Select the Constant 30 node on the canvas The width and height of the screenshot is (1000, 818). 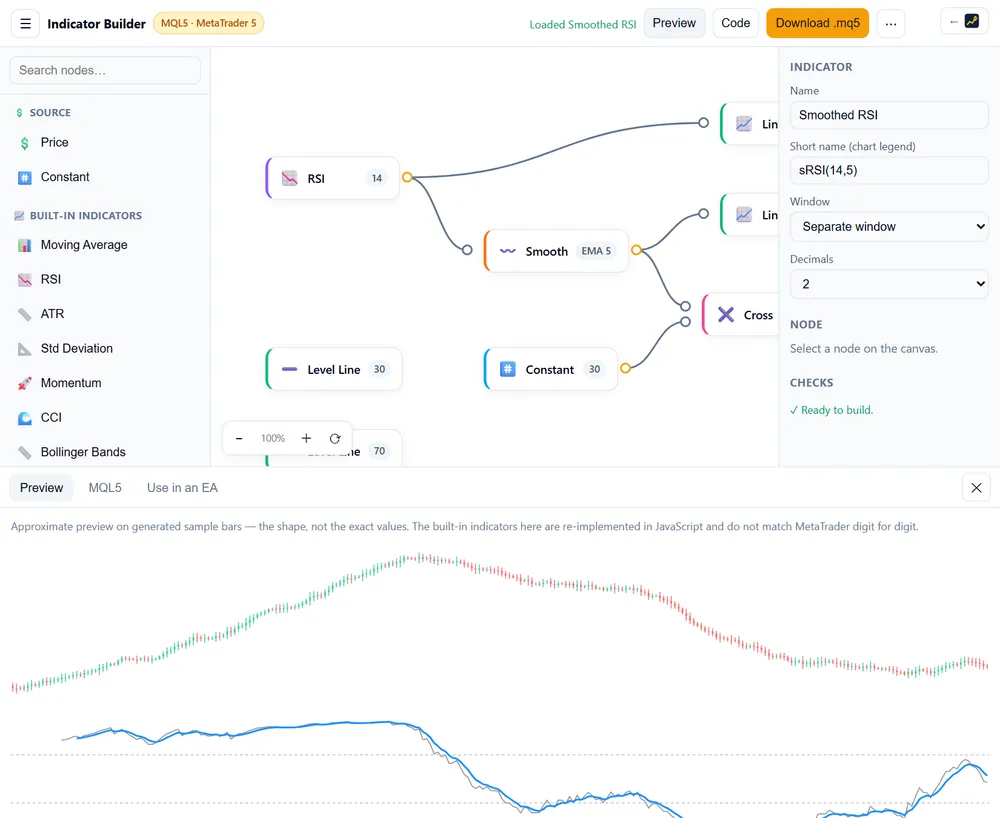tap(551, 369)
